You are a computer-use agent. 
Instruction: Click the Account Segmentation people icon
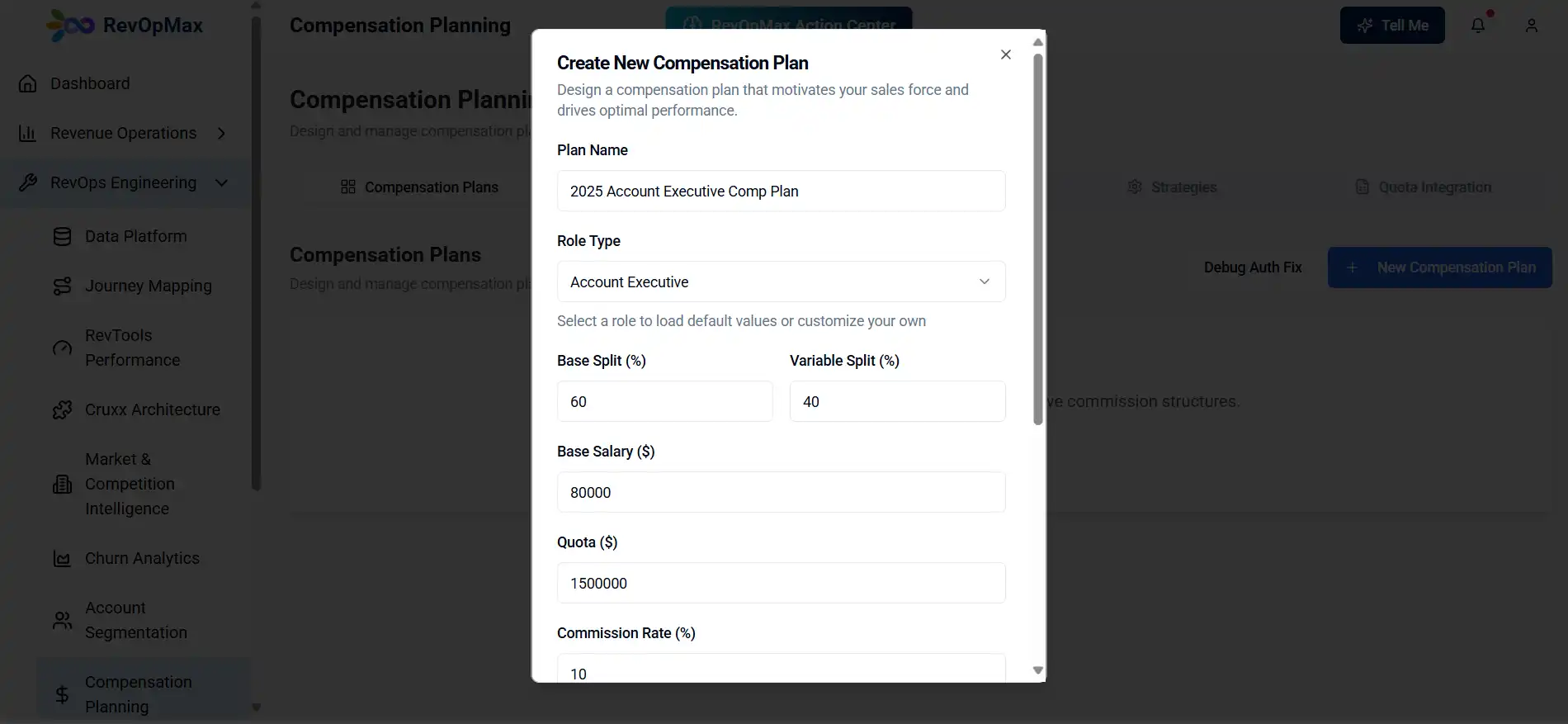coord(62,620)
